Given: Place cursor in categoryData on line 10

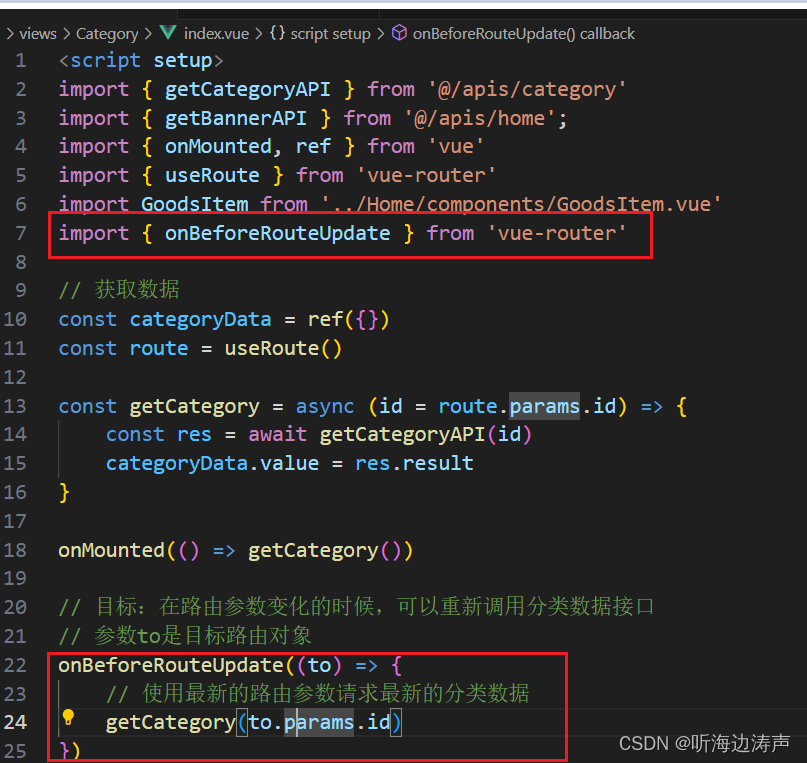Looking at the screenshot, I should (x=200, y=319).
